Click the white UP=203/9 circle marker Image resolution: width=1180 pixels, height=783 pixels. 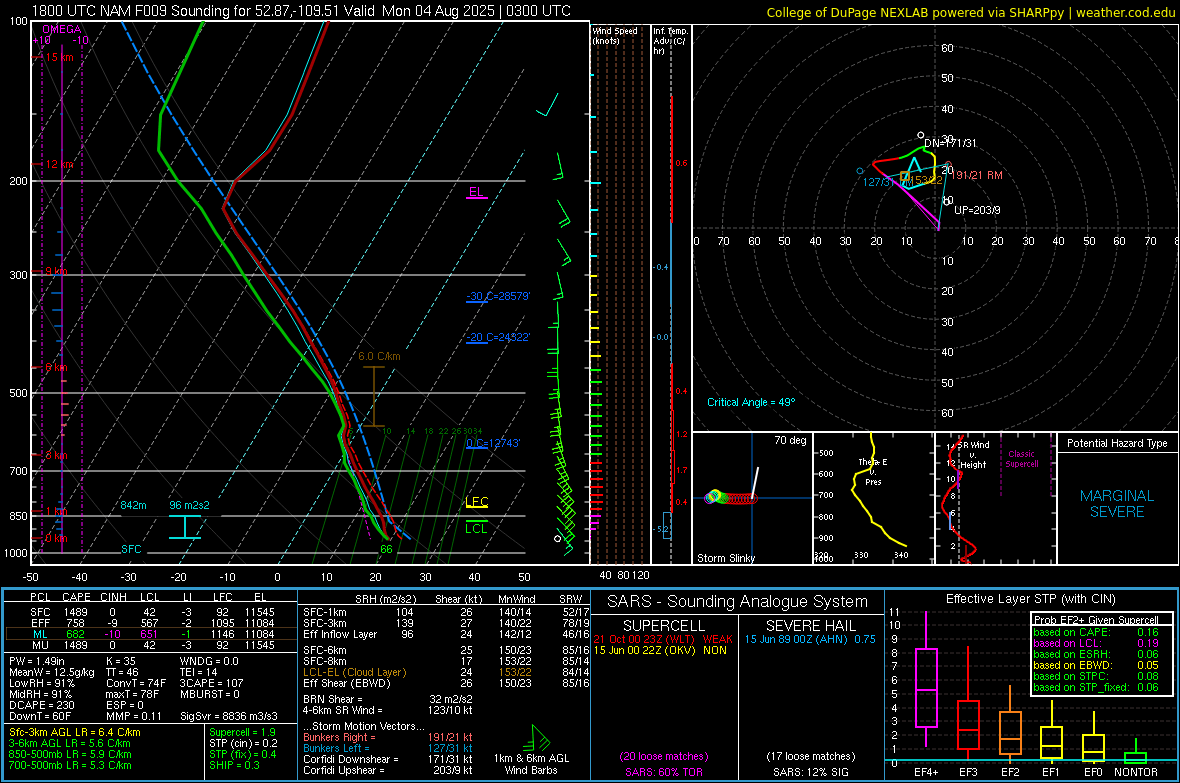(947, 202)
